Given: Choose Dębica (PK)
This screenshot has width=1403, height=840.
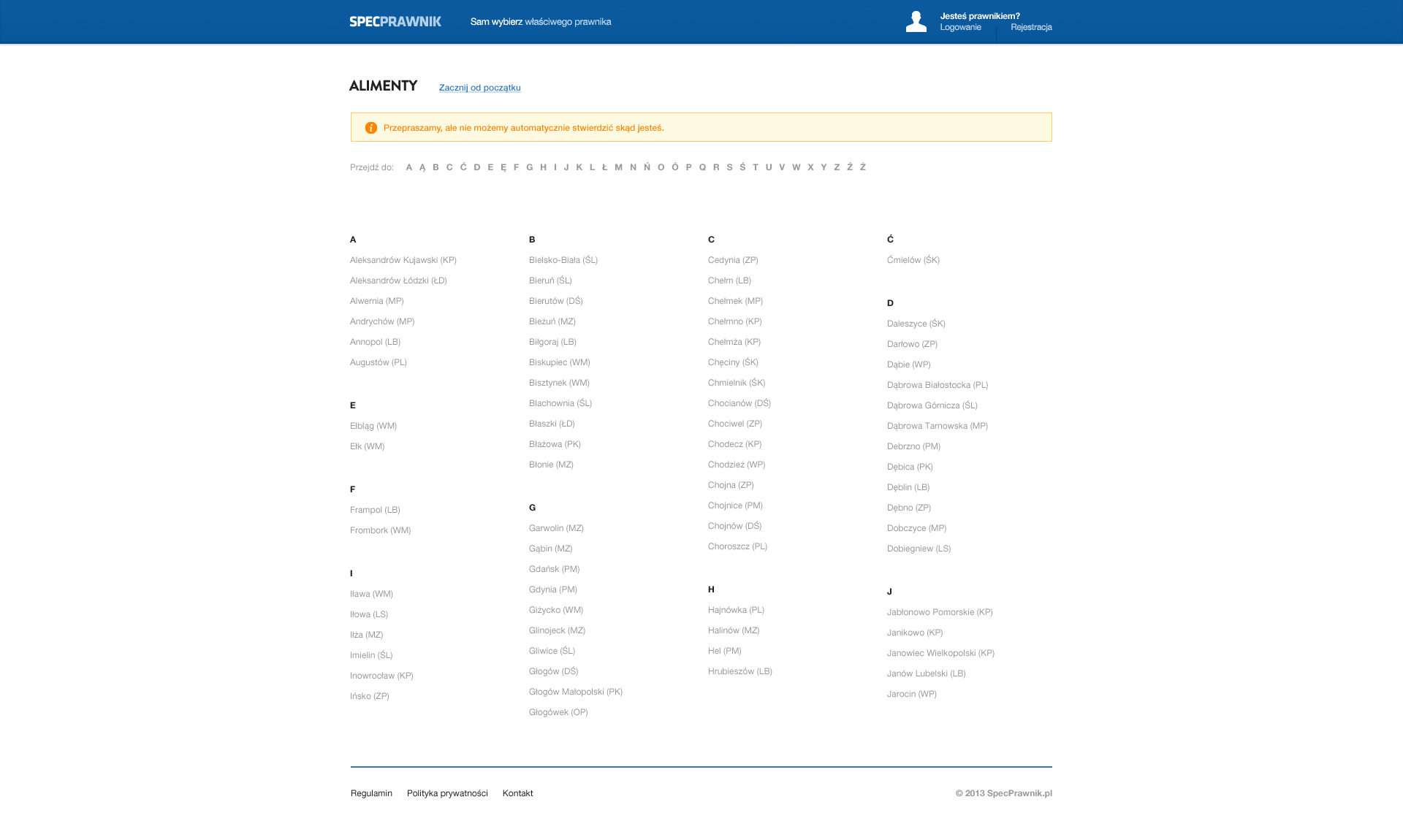Looking at the screenshot, I should tap(910, 467).
